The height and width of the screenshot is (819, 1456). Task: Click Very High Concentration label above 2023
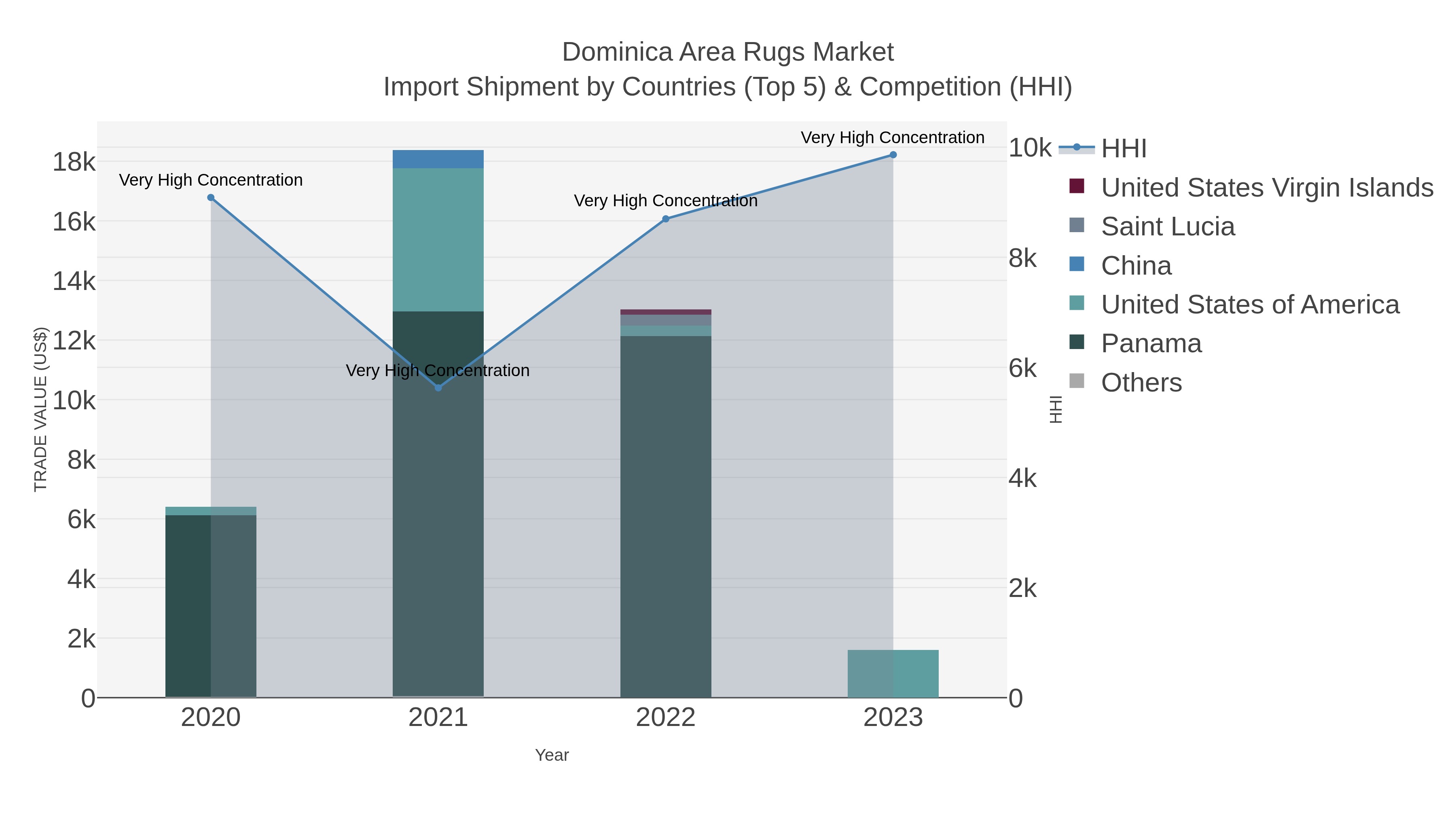coord(893,138)
